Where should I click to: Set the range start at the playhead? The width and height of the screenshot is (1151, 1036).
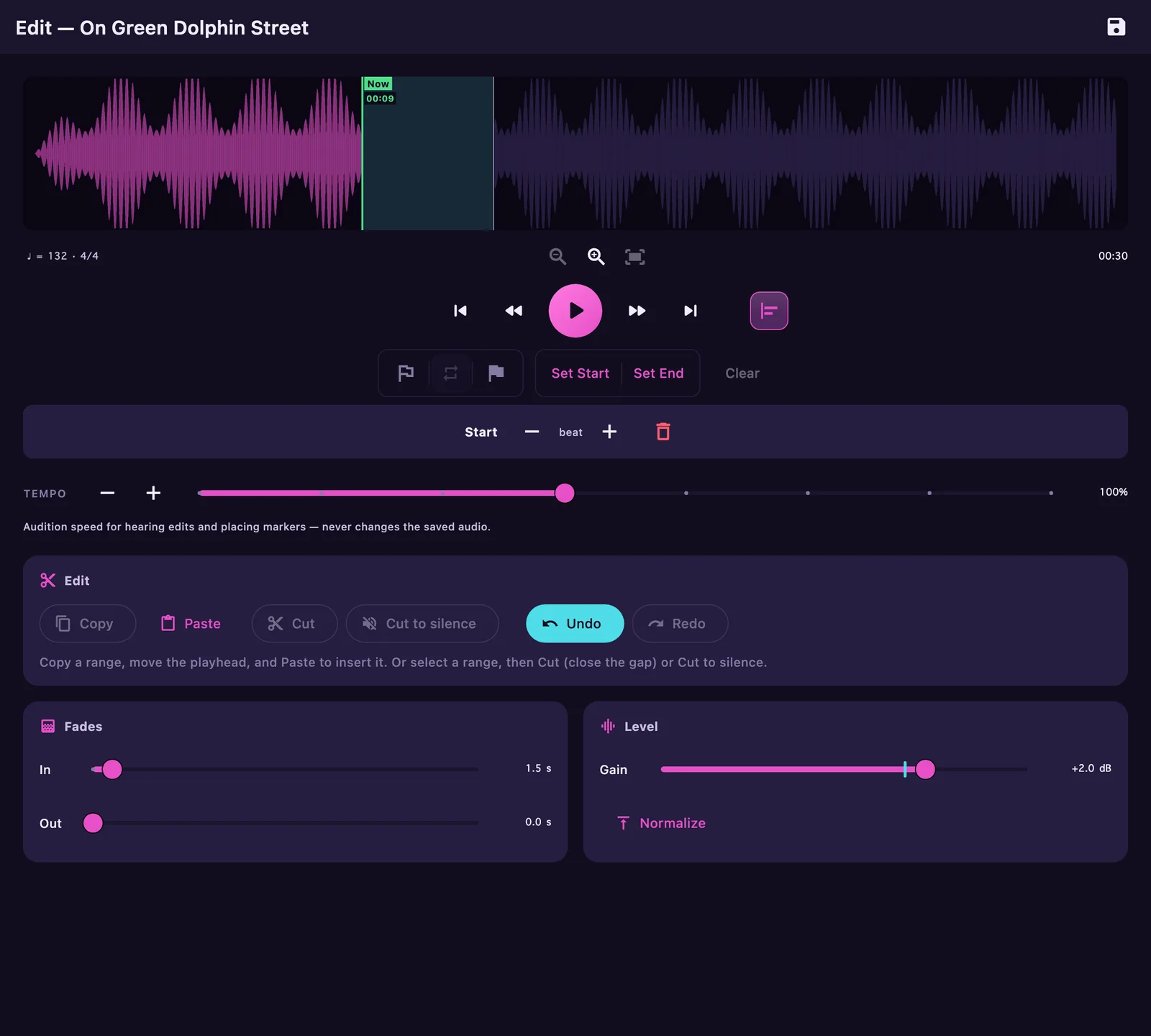tap(580, 373)
